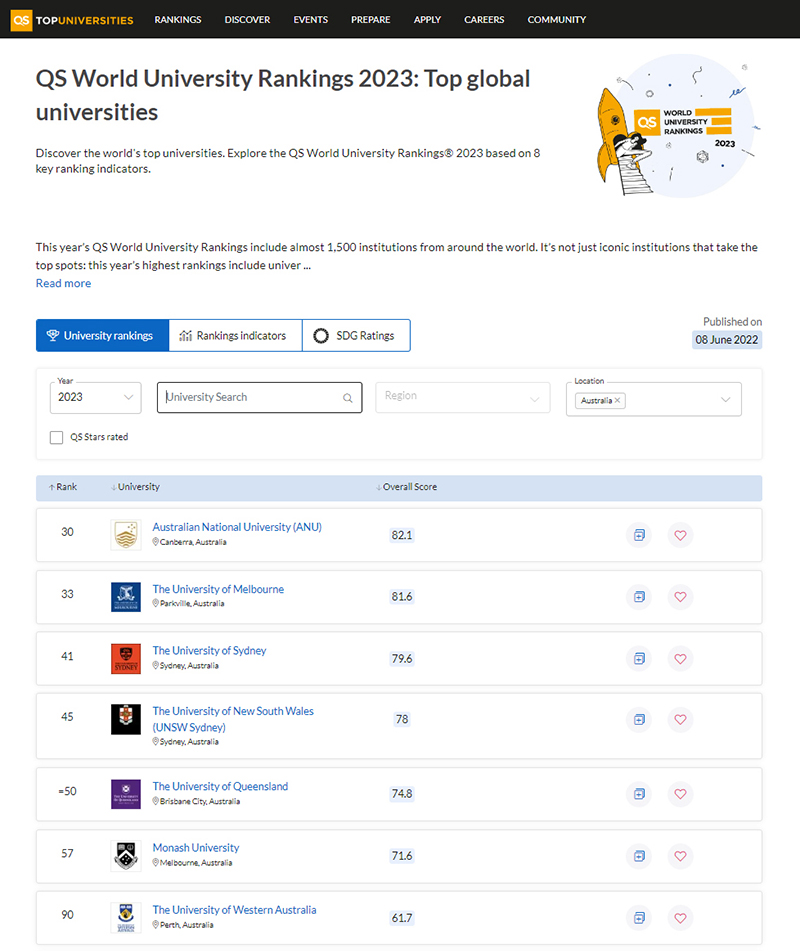Click the QS TopUniversities logo
The image size is (800, 951).
pyautogui.click(x=72, y=20)
